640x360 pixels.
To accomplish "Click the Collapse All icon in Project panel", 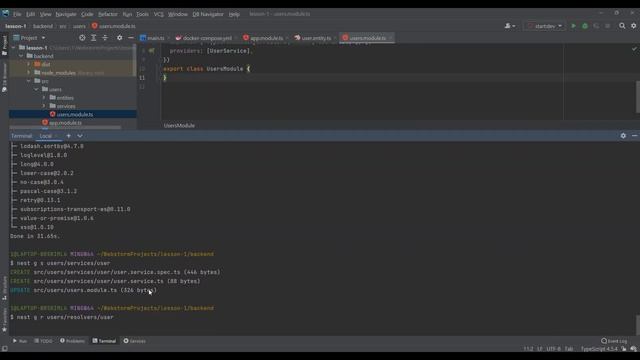I will pyautogui.click(x=105, y=38).
